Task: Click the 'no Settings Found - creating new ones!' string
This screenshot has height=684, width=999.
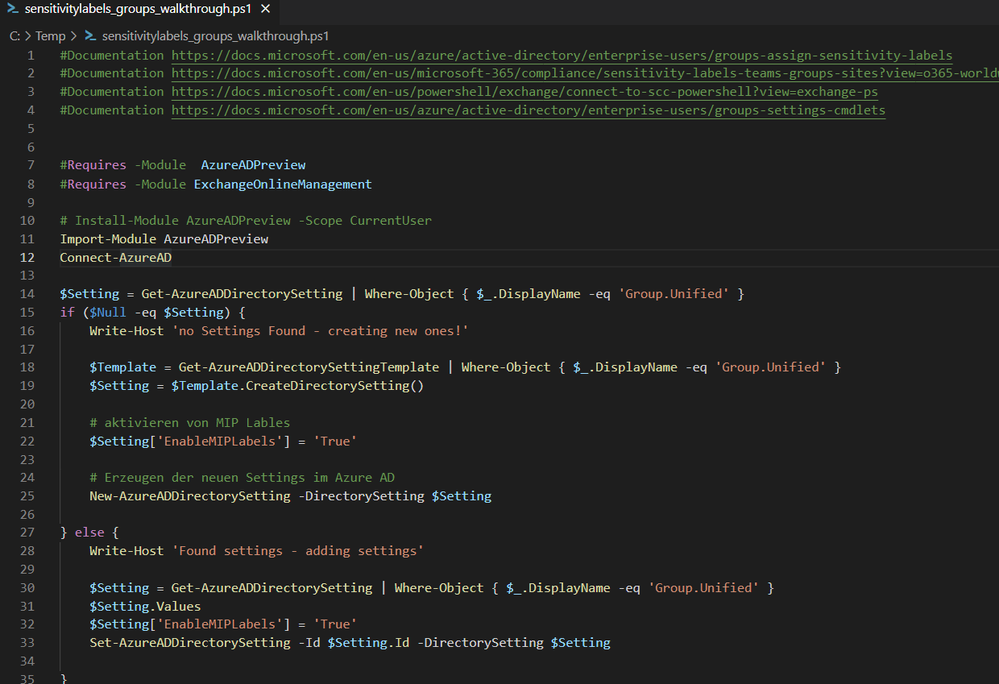Action: pos(320,331)
